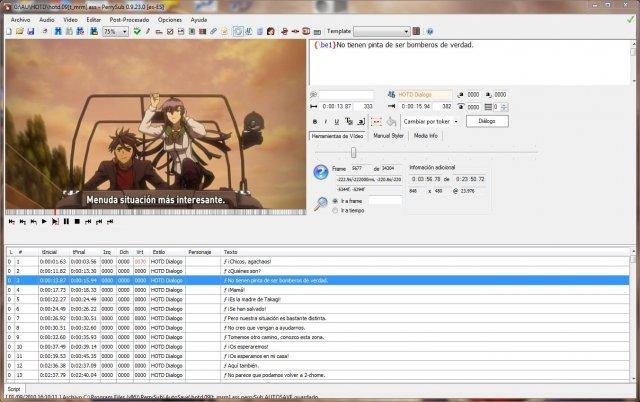The height and width of the screenshot is (402, 640).
Task: Click the italic formatting icon
Action: (325, 122)
